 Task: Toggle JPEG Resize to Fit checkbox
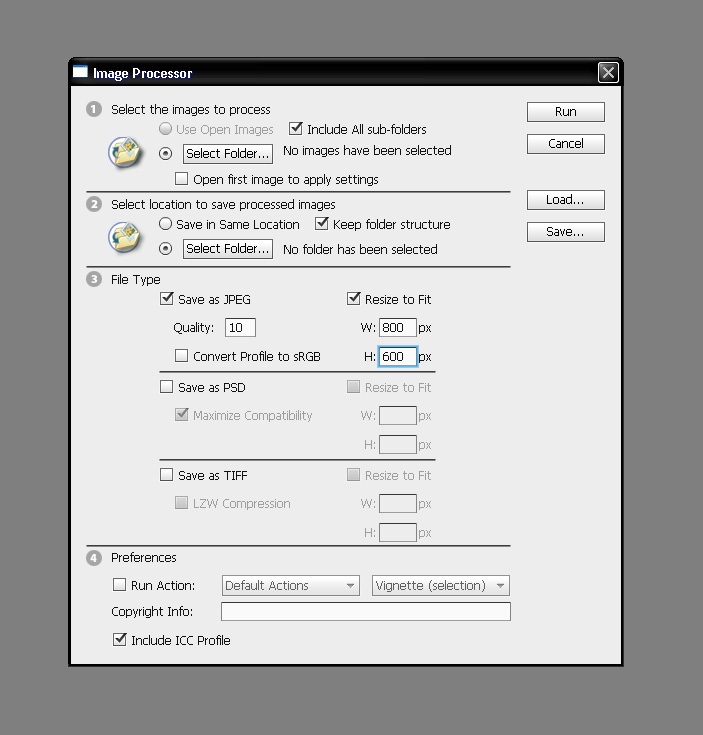[x=353, y=299]
